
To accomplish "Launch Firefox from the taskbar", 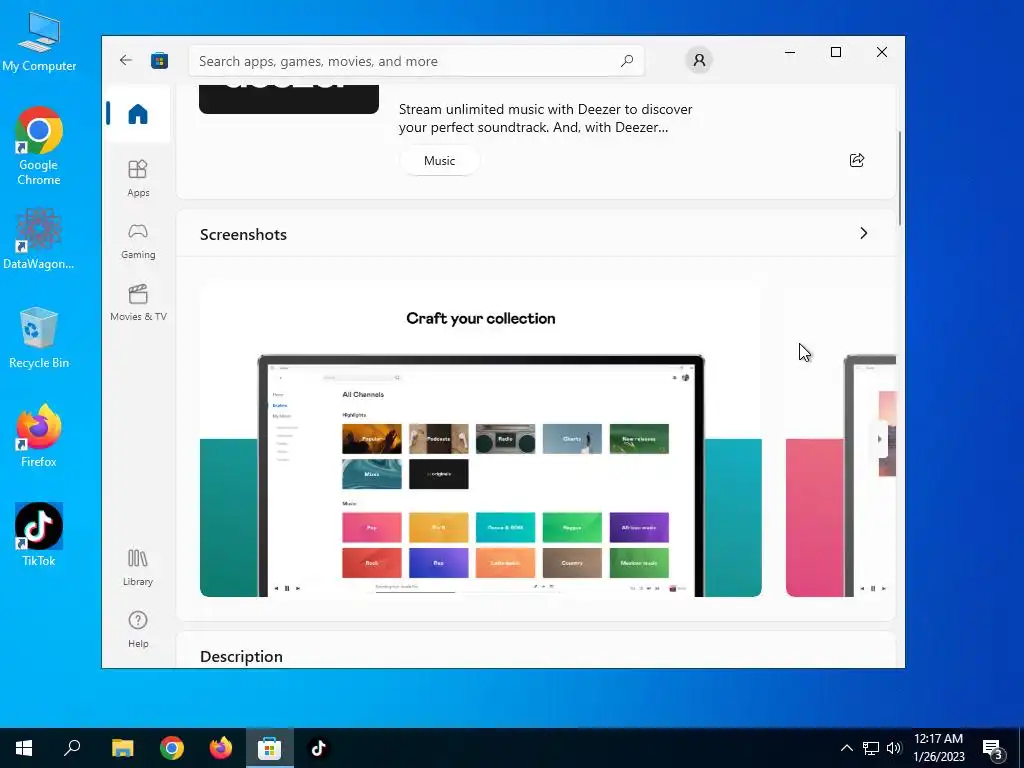I will (x=221, y=748).
